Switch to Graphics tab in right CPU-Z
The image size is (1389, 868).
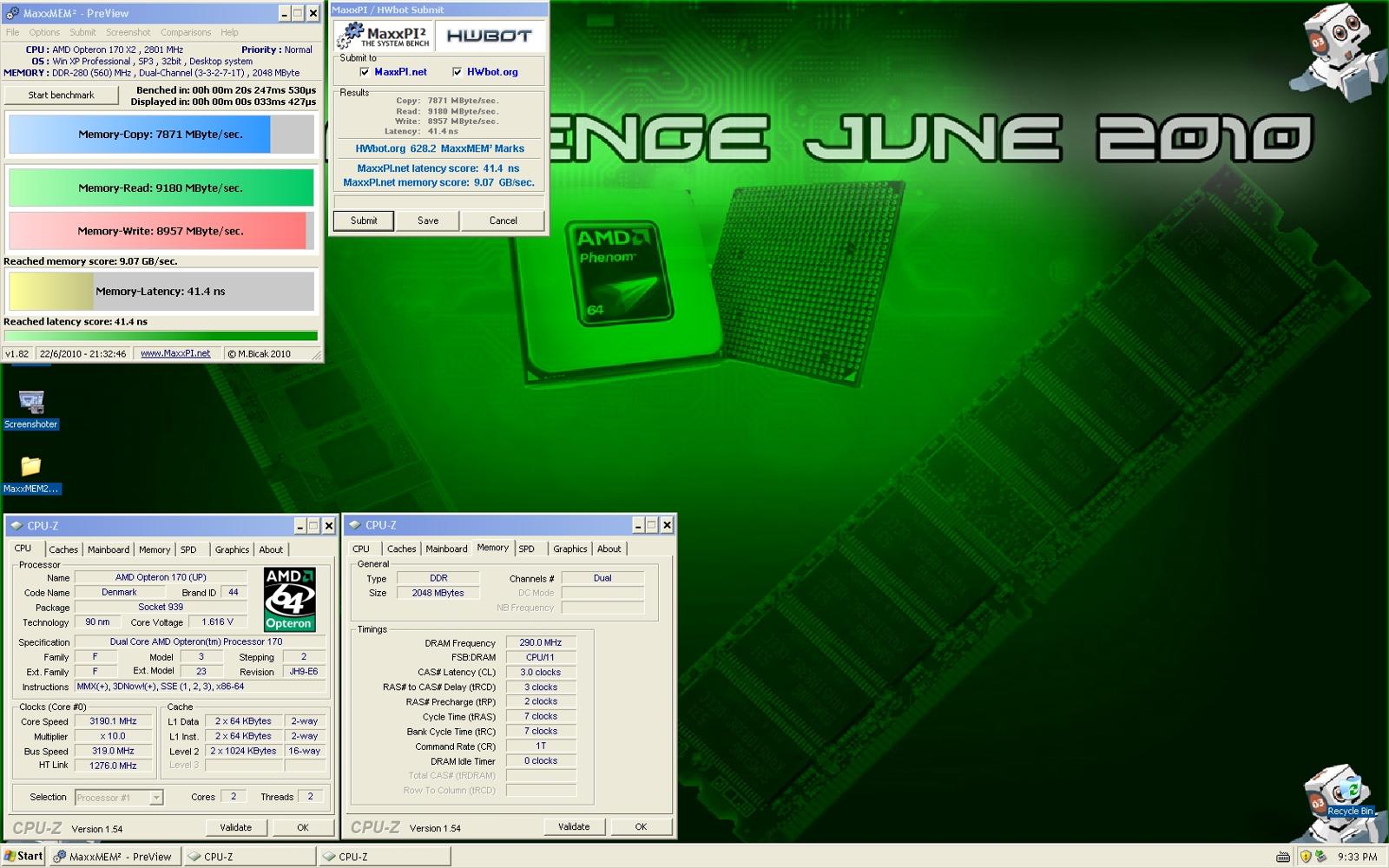click(x=569, y=549)
